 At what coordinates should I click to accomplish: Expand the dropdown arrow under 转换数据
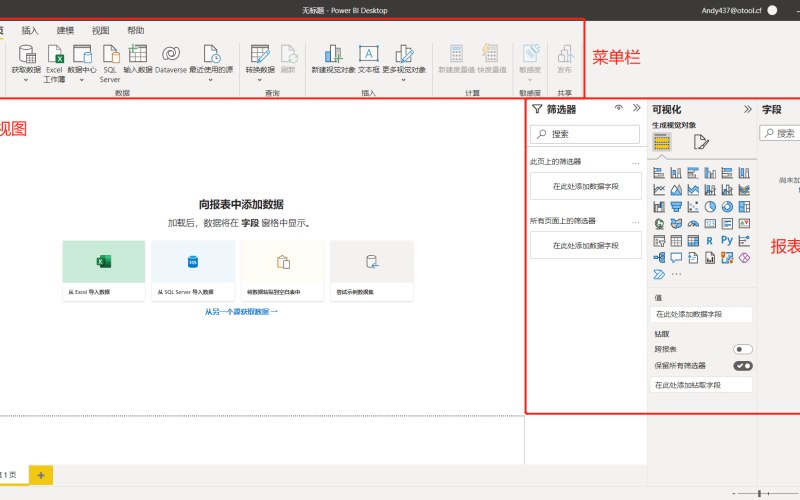click(260, 80)
